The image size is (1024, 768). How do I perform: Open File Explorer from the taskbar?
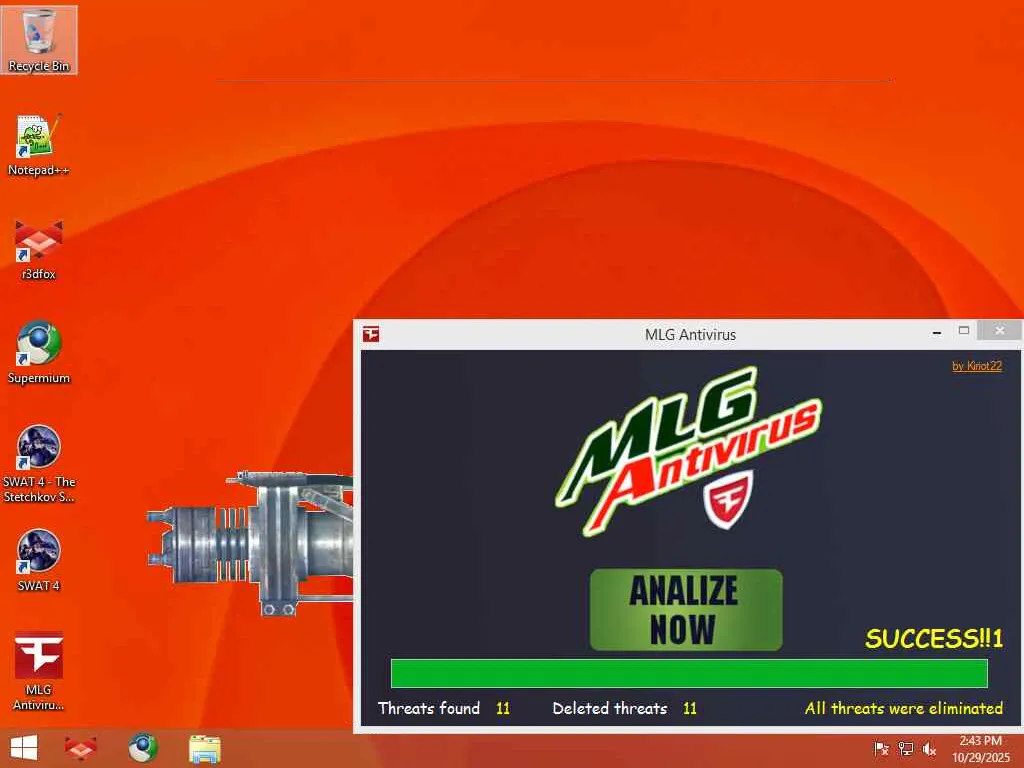coord(205,748)
